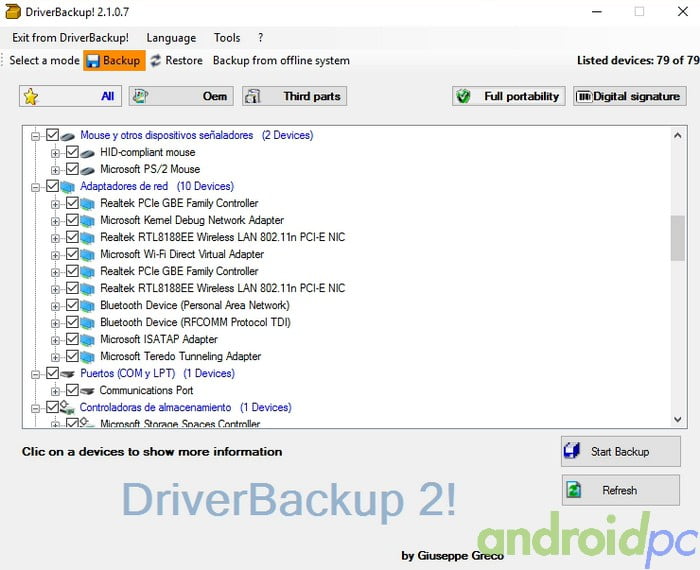Click the Refresh button label
Image resolution: width=700 pixels, height=570 pixels.
pyautogui.click(x=620, y=490)
